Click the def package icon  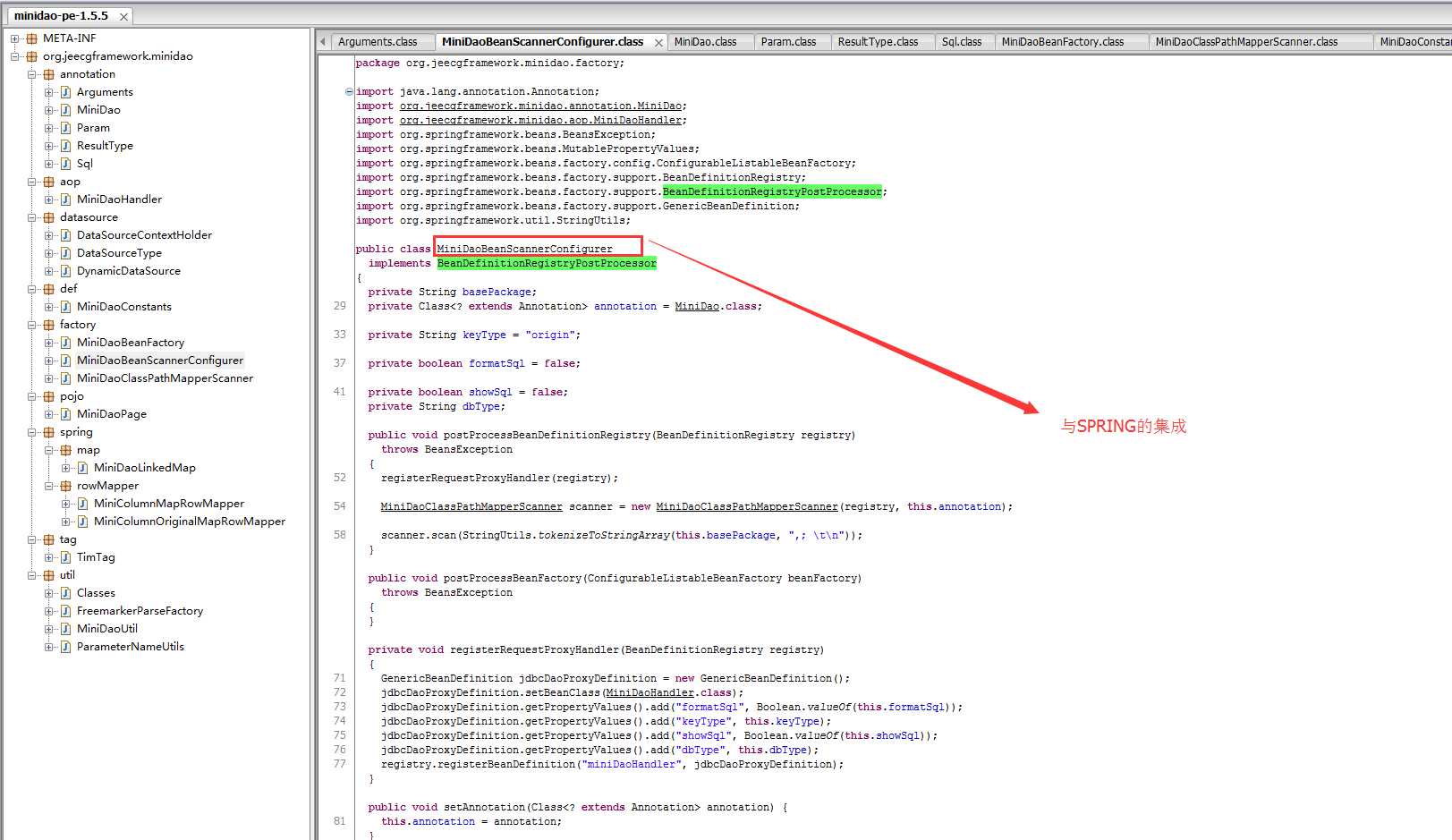pos(49,289)
